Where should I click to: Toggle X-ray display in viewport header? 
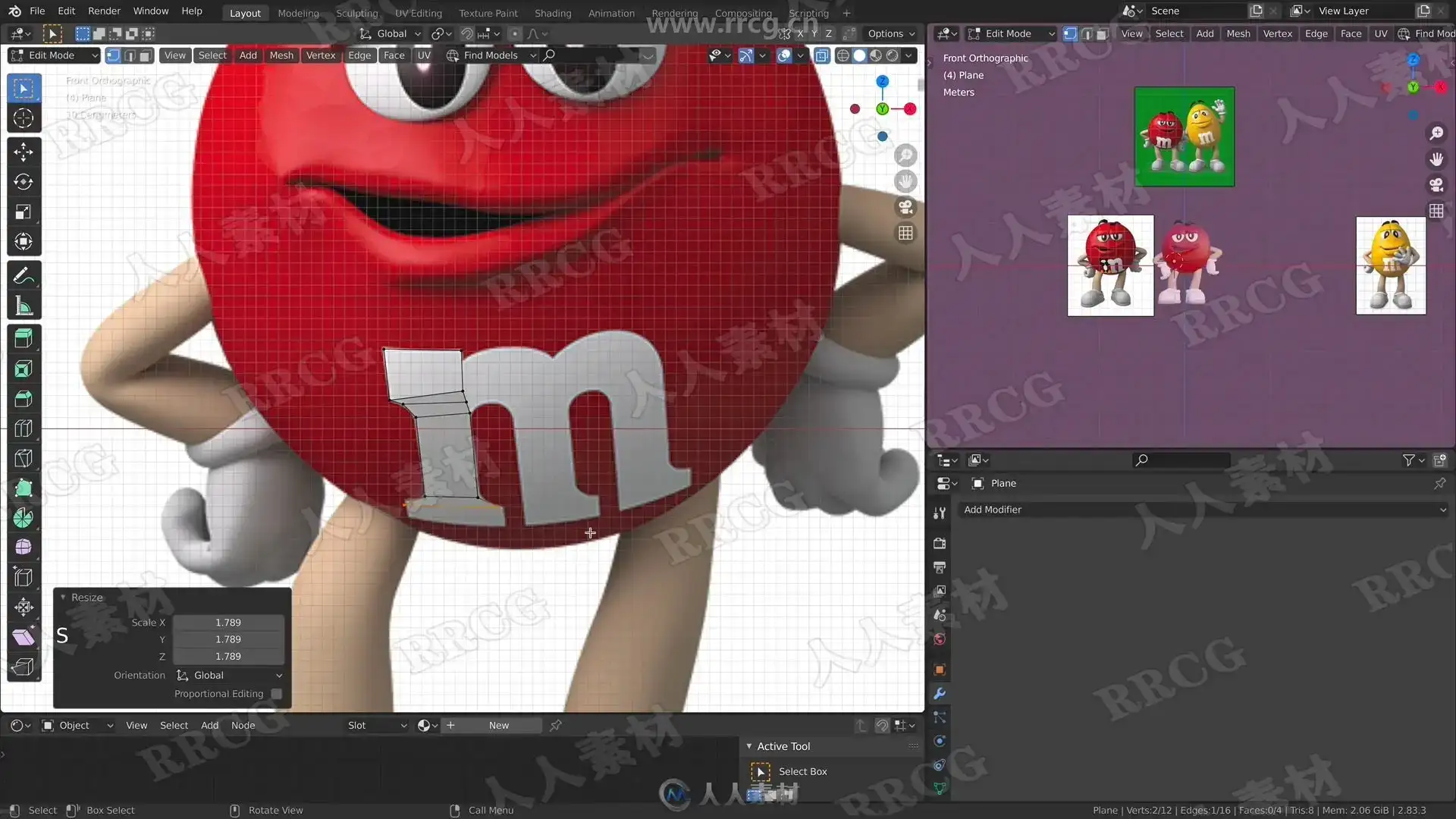pos(821,55)
